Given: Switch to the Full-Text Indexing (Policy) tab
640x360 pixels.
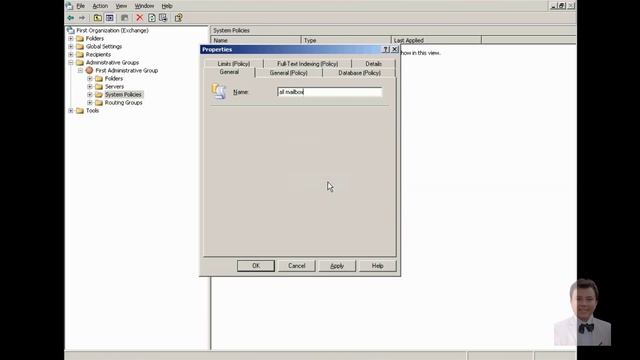Looking at the screenshot, I should pos(308,64).
